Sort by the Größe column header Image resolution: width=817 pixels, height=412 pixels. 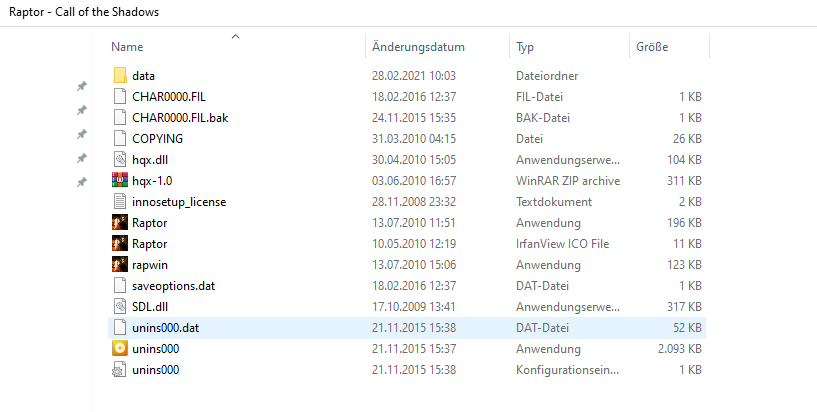(x=652, y=47)
